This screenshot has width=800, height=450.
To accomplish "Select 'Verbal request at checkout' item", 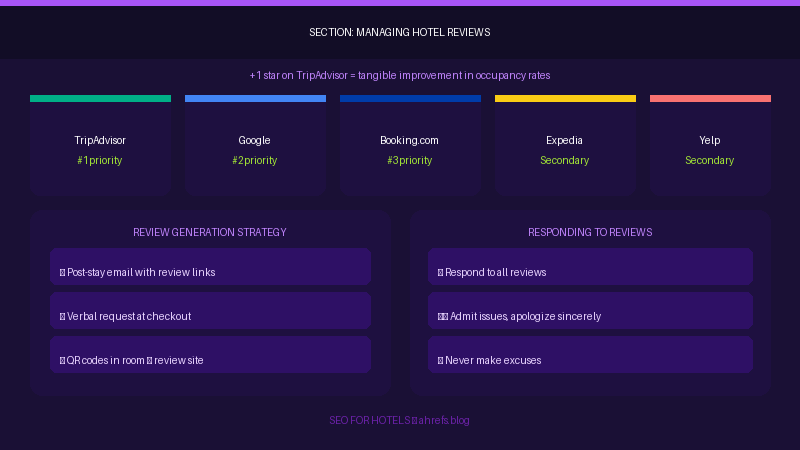I will 210,310.
